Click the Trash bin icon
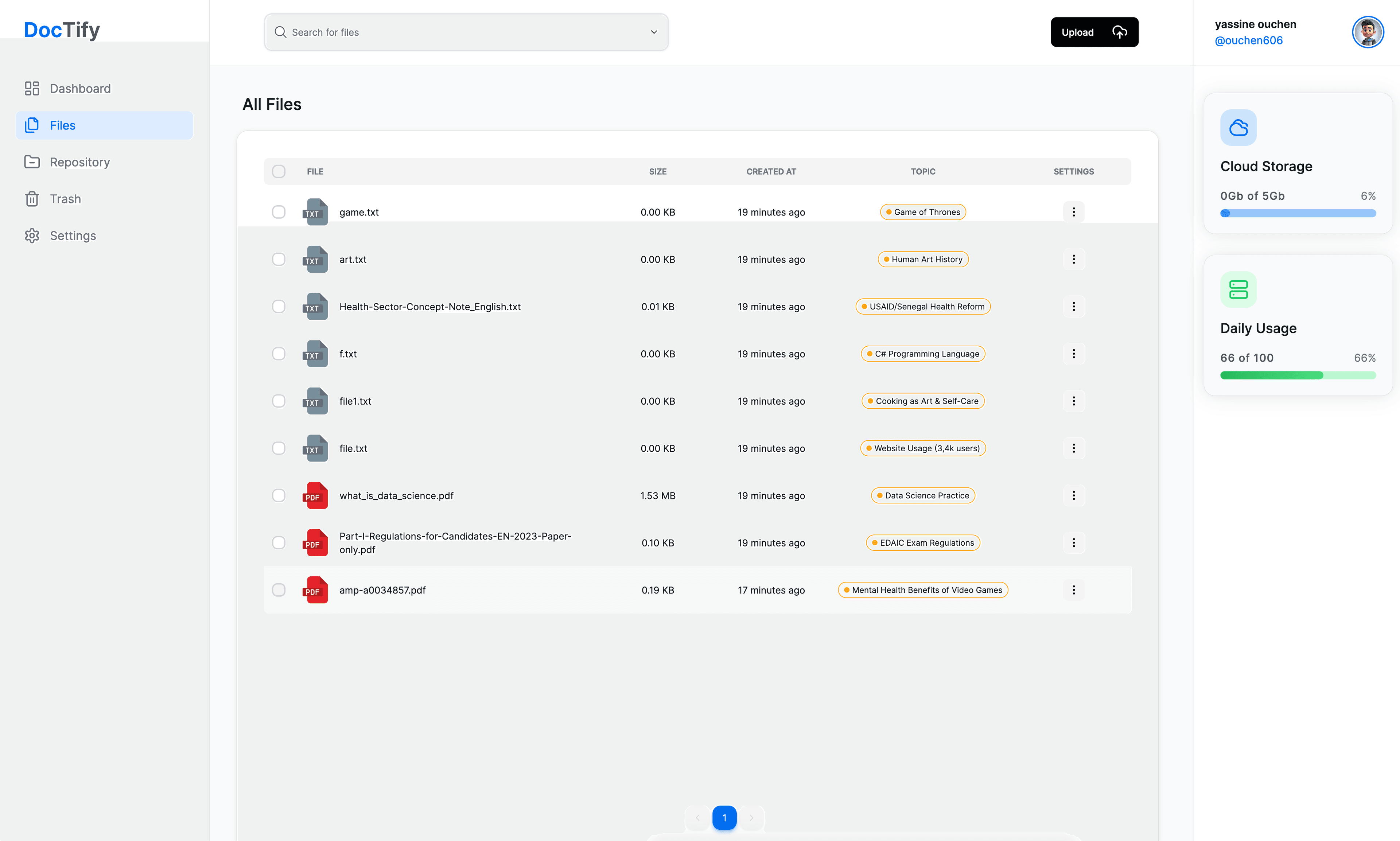The image size is (1400, 841). (x=32, y=199)
